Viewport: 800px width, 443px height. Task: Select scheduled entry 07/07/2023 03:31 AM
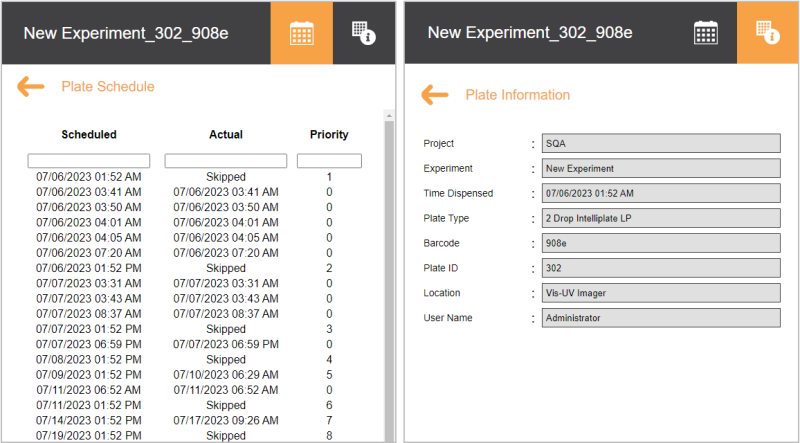click(89, 283)
